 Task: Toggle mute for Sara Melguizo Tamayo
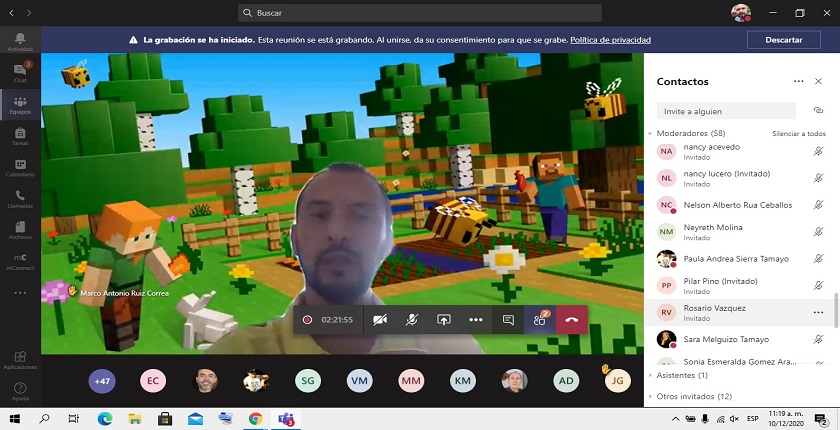(818, 339)
